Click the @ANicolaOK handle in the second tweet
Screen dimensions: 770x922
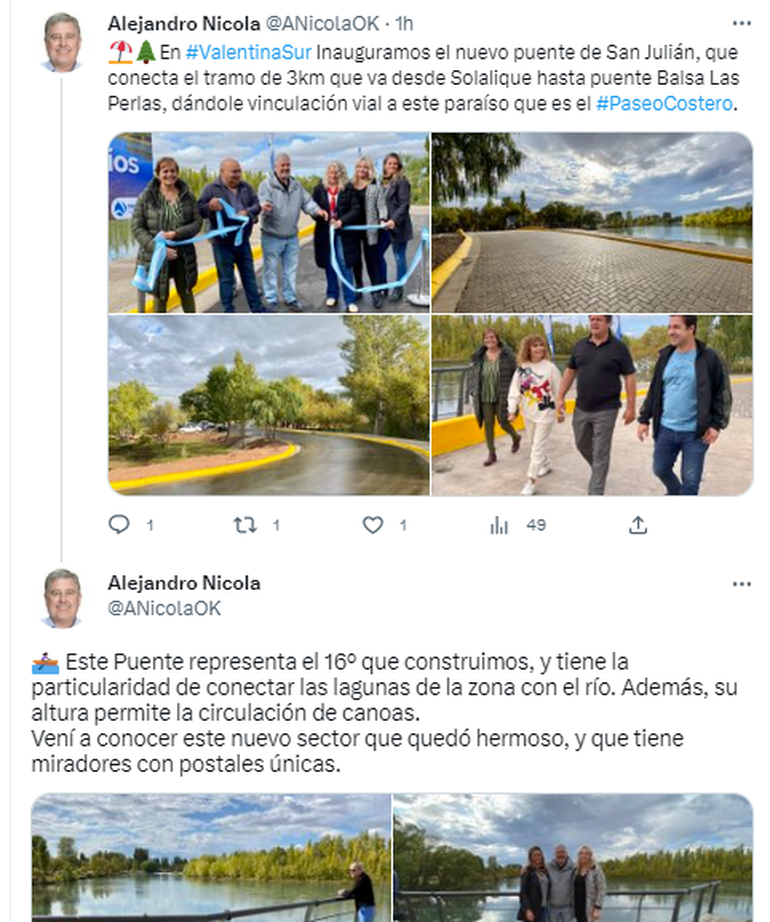164,608
